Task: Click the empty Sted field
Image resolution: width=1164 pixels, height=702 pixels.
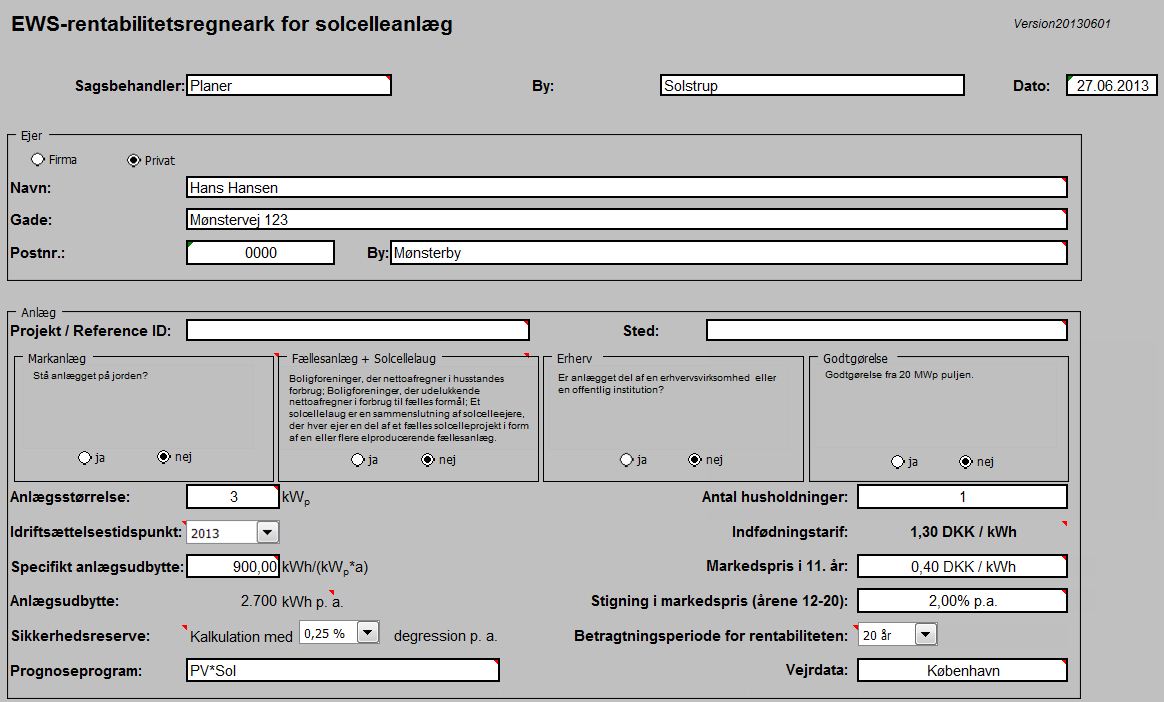Action: tap(886, 330)
